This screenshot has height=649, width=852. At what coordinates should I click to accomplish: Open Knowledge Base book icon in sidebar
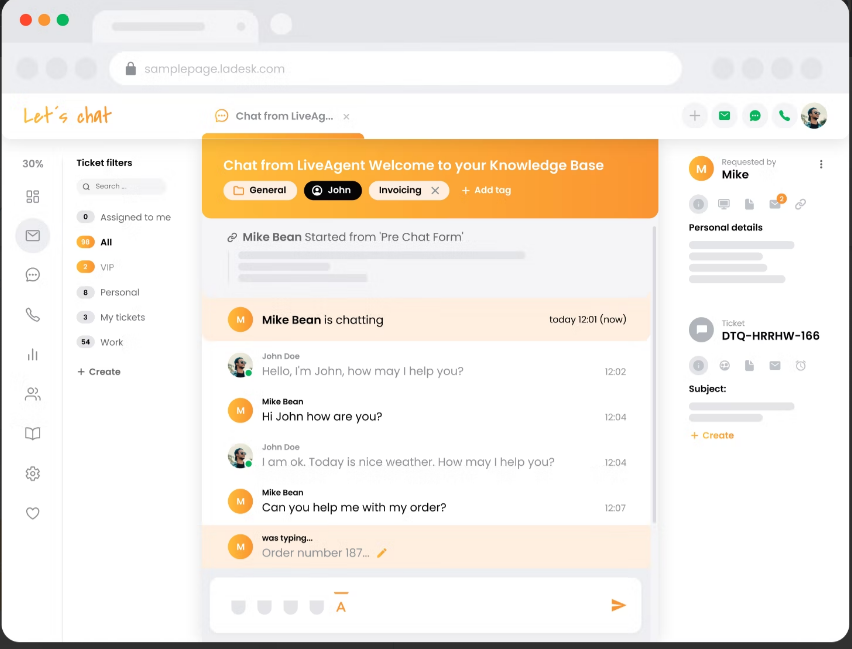pyautogui.click(x=32, y=433)
